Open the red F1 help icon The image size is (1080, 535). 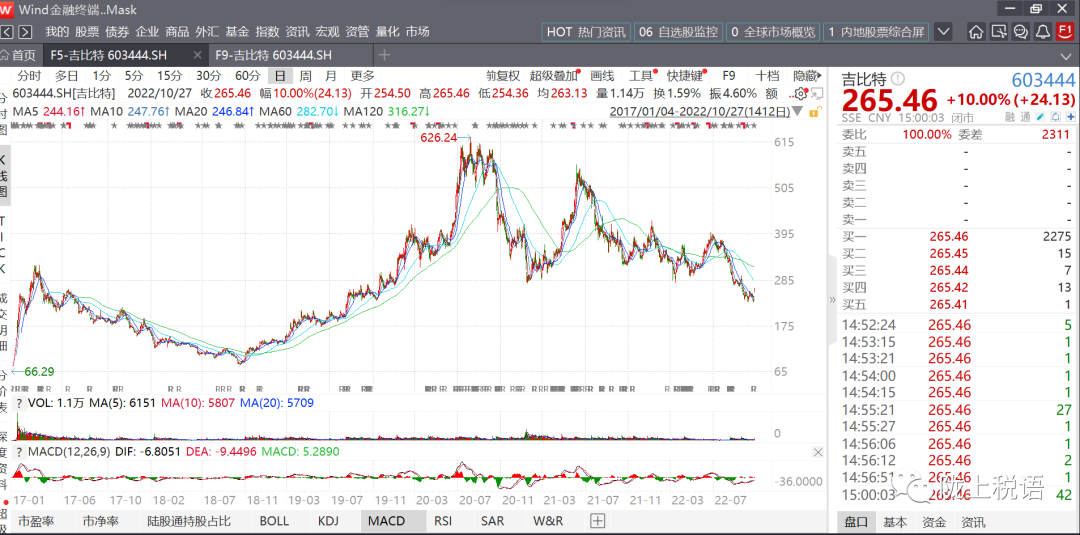click(x=1065, y=32)
